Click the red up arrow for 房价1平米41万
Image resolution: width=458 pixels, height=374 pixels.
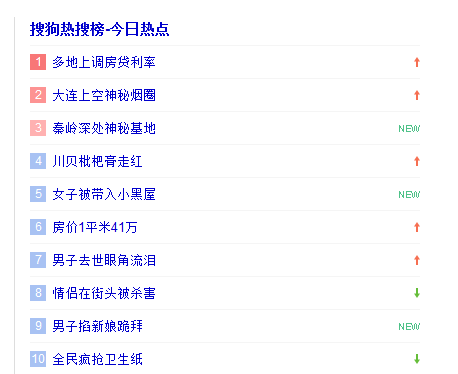coord(417,227)
